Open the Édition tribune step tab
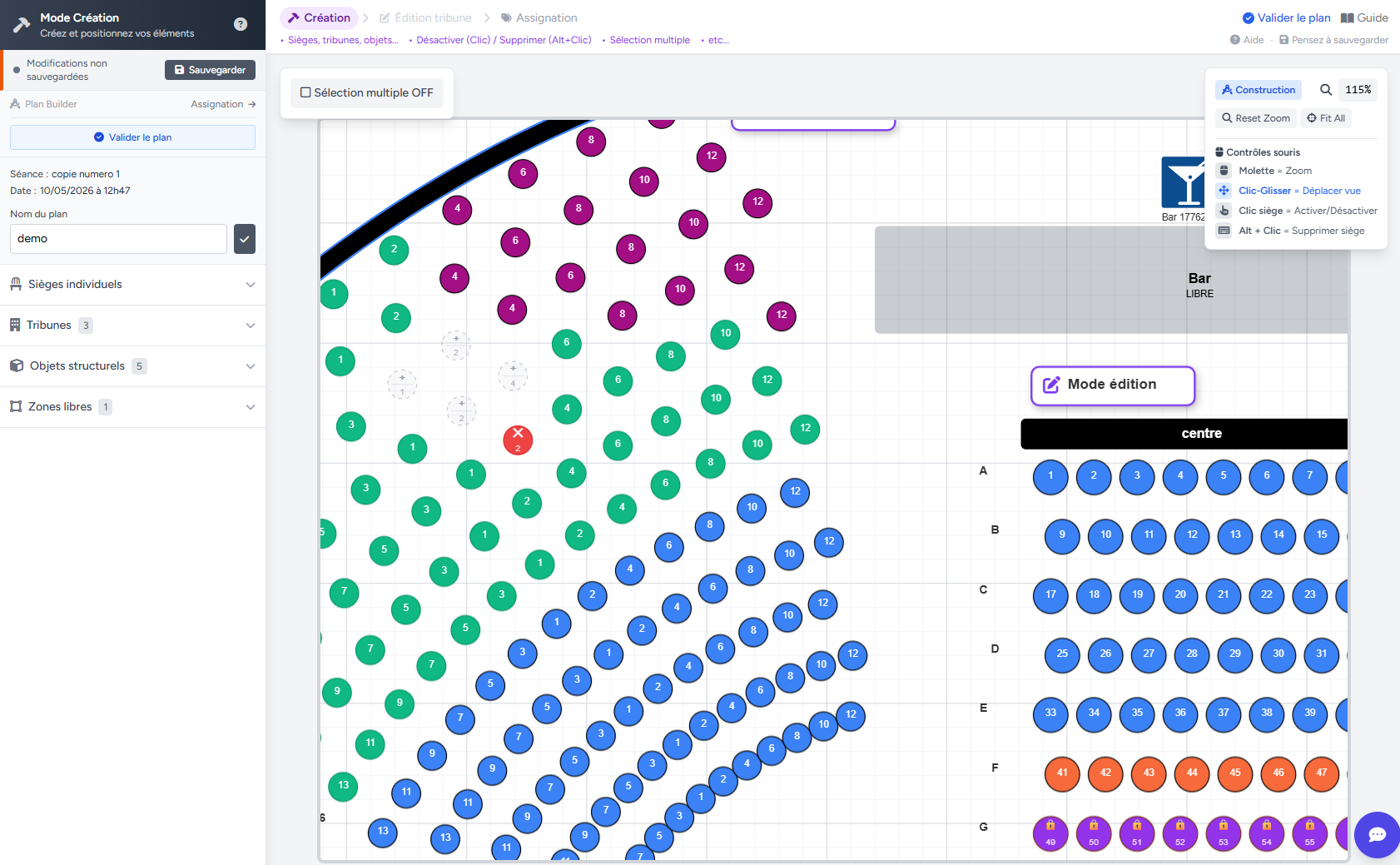Screen dimensions: 1400x865 tap(425, 18)
